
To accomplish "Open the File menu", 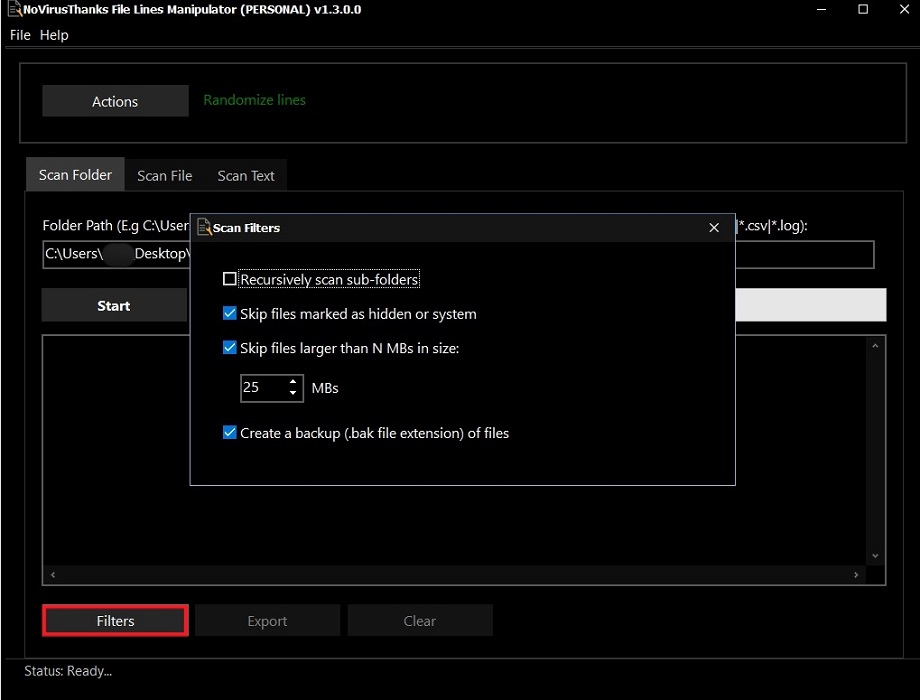I will (x=19, y=35).
